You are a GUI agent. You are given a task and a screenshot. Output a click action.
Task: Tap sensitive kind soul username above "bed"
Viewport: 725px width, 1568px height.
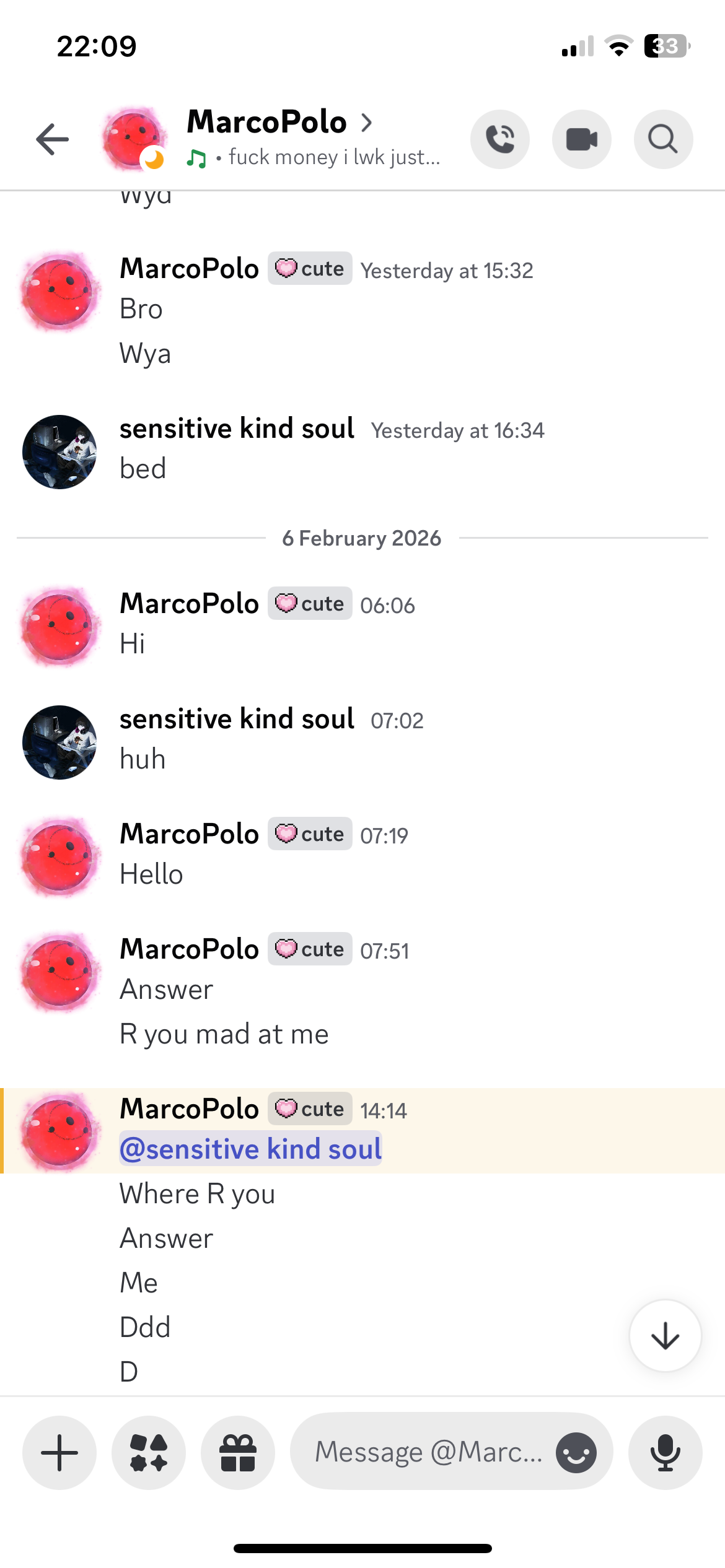click(x=237, y=429)
